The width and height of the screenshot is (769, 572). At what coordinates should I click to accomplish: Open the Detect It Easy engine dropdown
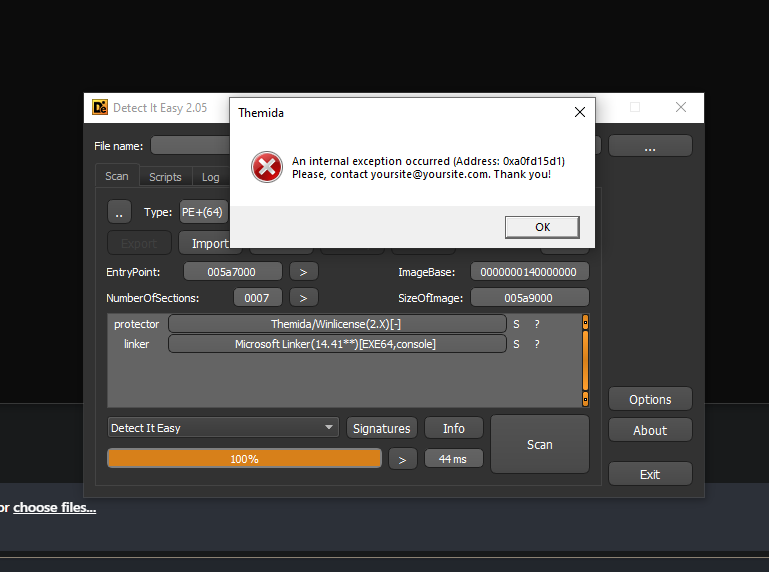pyautogui.click(x=223, y=428)
